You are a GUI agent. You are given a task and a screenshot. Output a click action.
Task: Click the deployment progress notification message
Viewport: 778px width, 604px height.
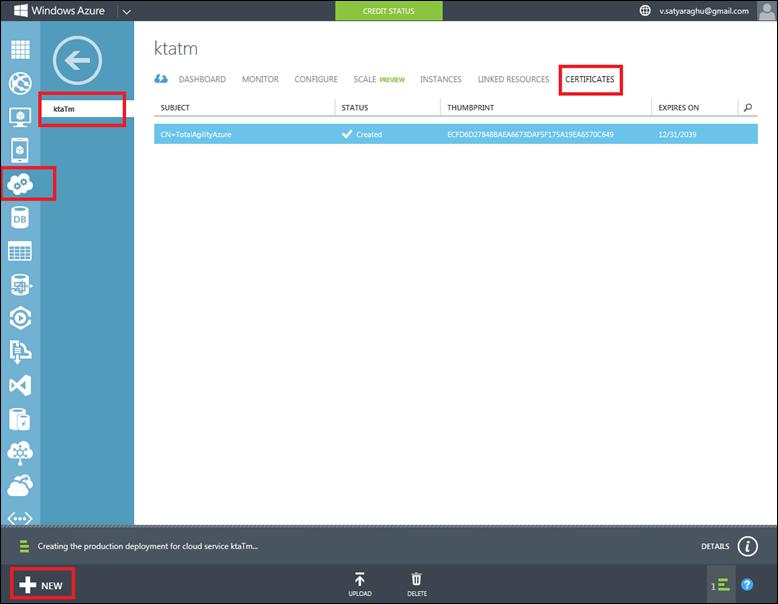click(148, 546)
